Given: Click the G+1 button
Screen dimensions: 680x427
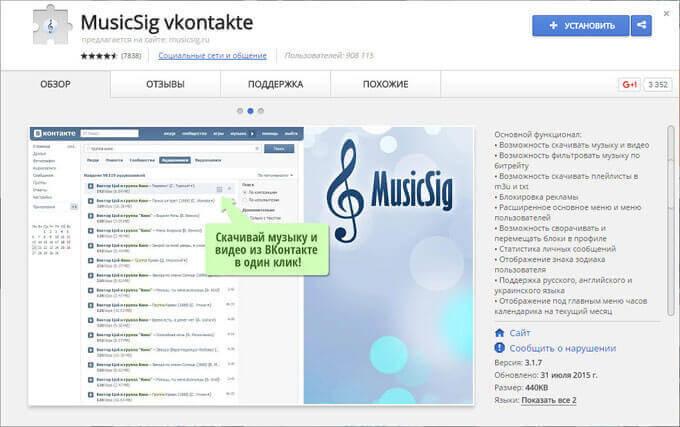Looking at the screenshot, I should (x=629, y=85).
